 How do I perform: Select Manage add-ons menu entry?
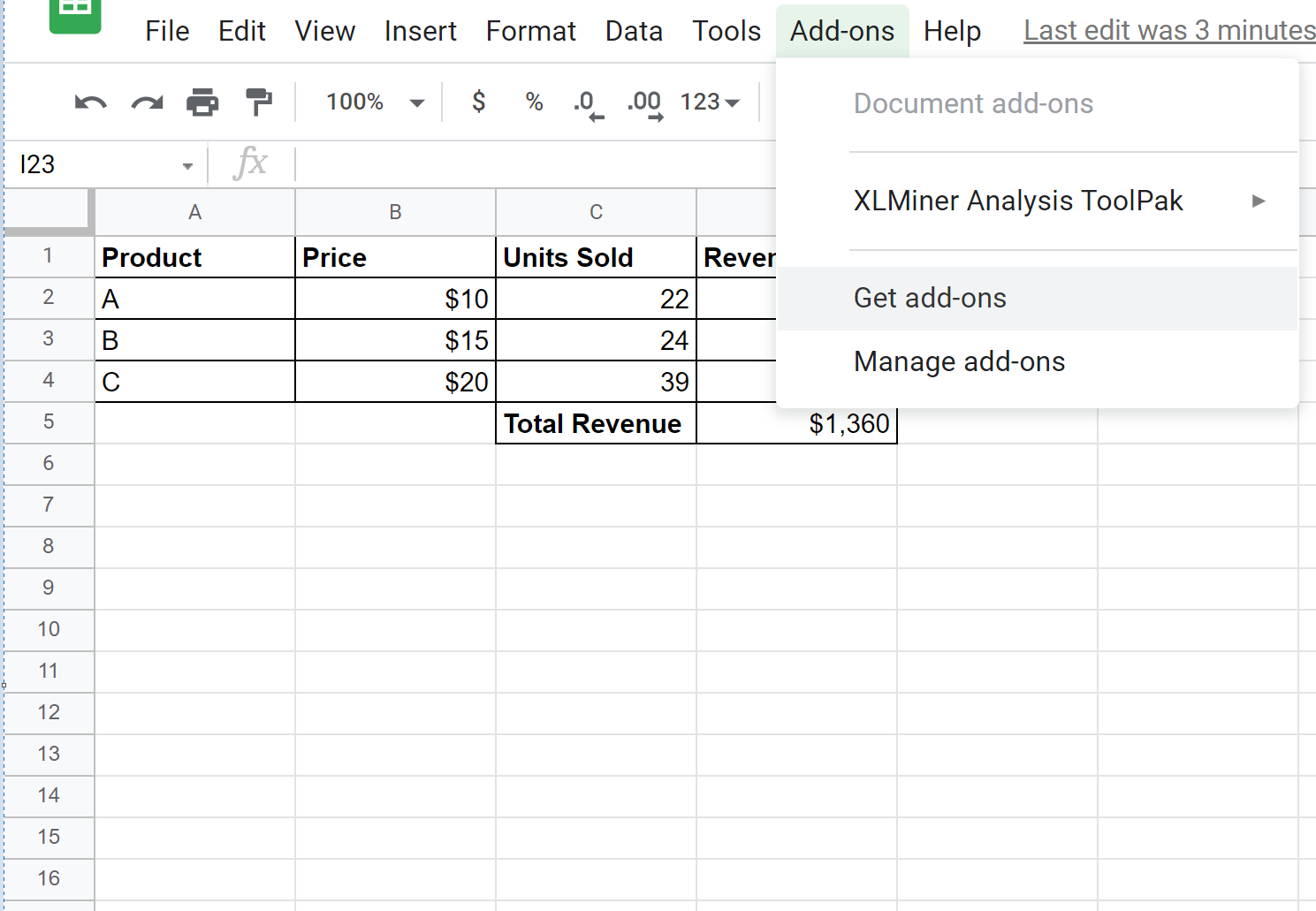pyautogui.click(x=959, y=362)
